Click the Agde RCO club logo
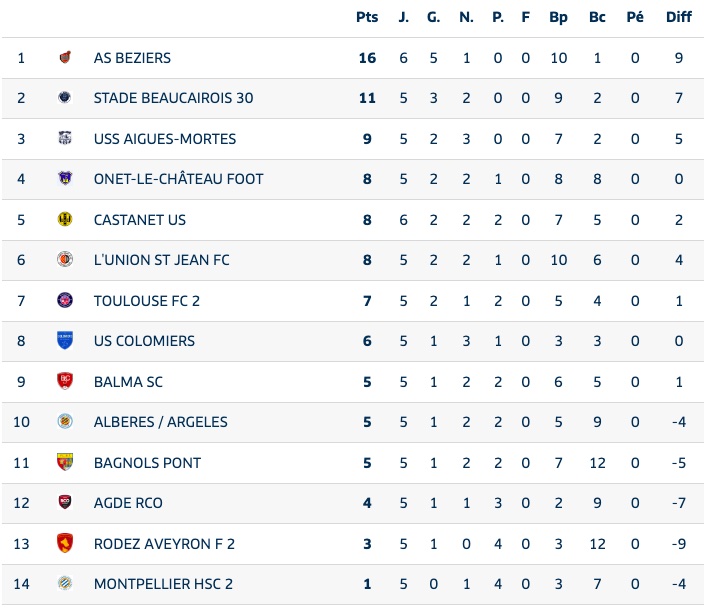Viewport: 709px width, 610px height. tap(65, 502)
